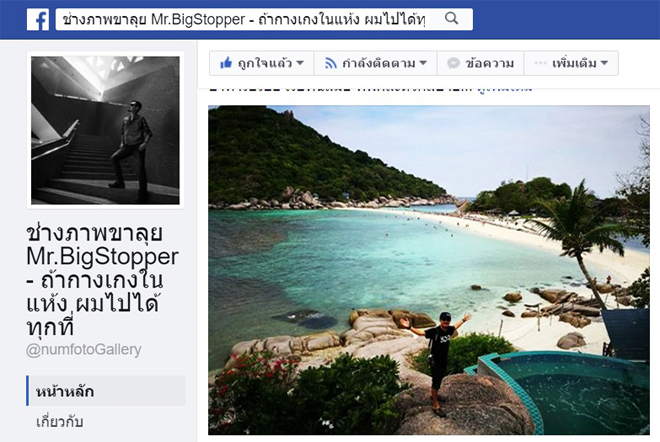
Task: Open the เกี่ยวกับ sidebar tab
Action: click(60, 421)
